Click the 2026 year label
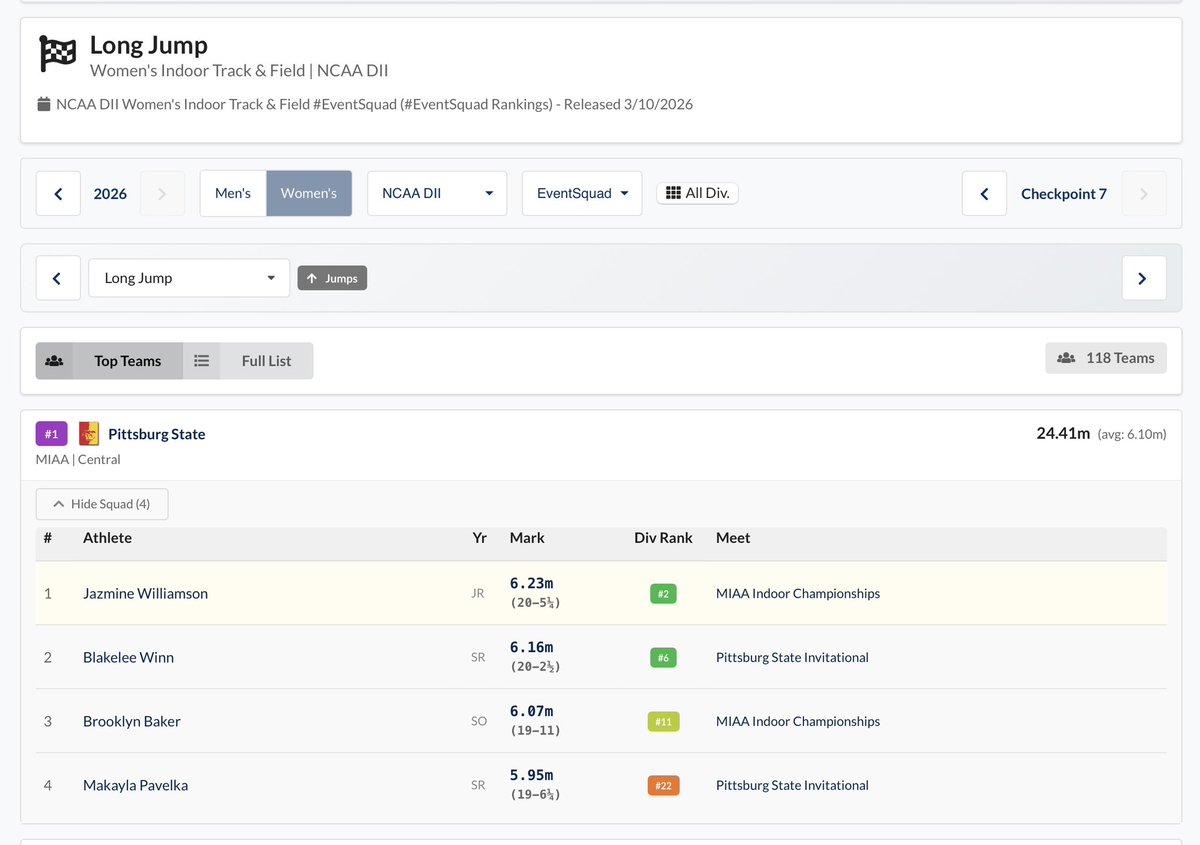Screen dimensions: 1200x845 (x=110, y=193)
